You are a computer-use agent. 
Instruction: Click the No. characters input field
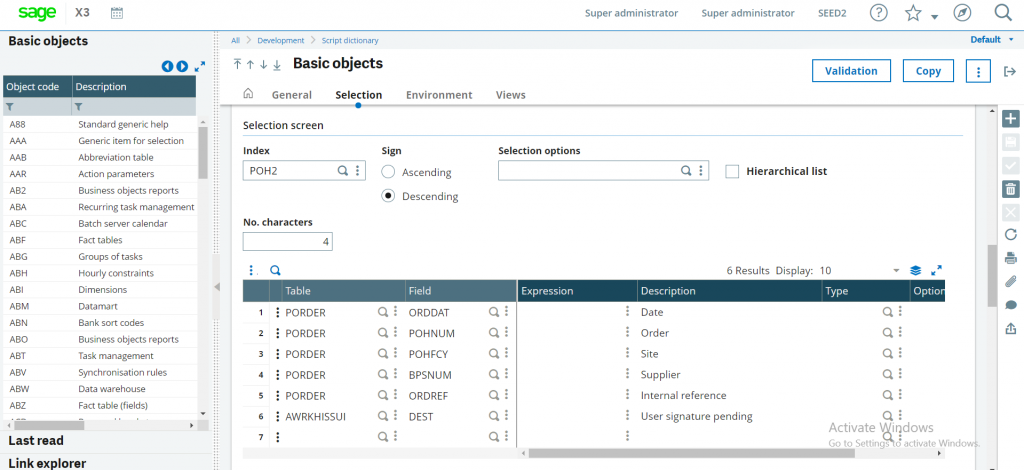[288, 241]
